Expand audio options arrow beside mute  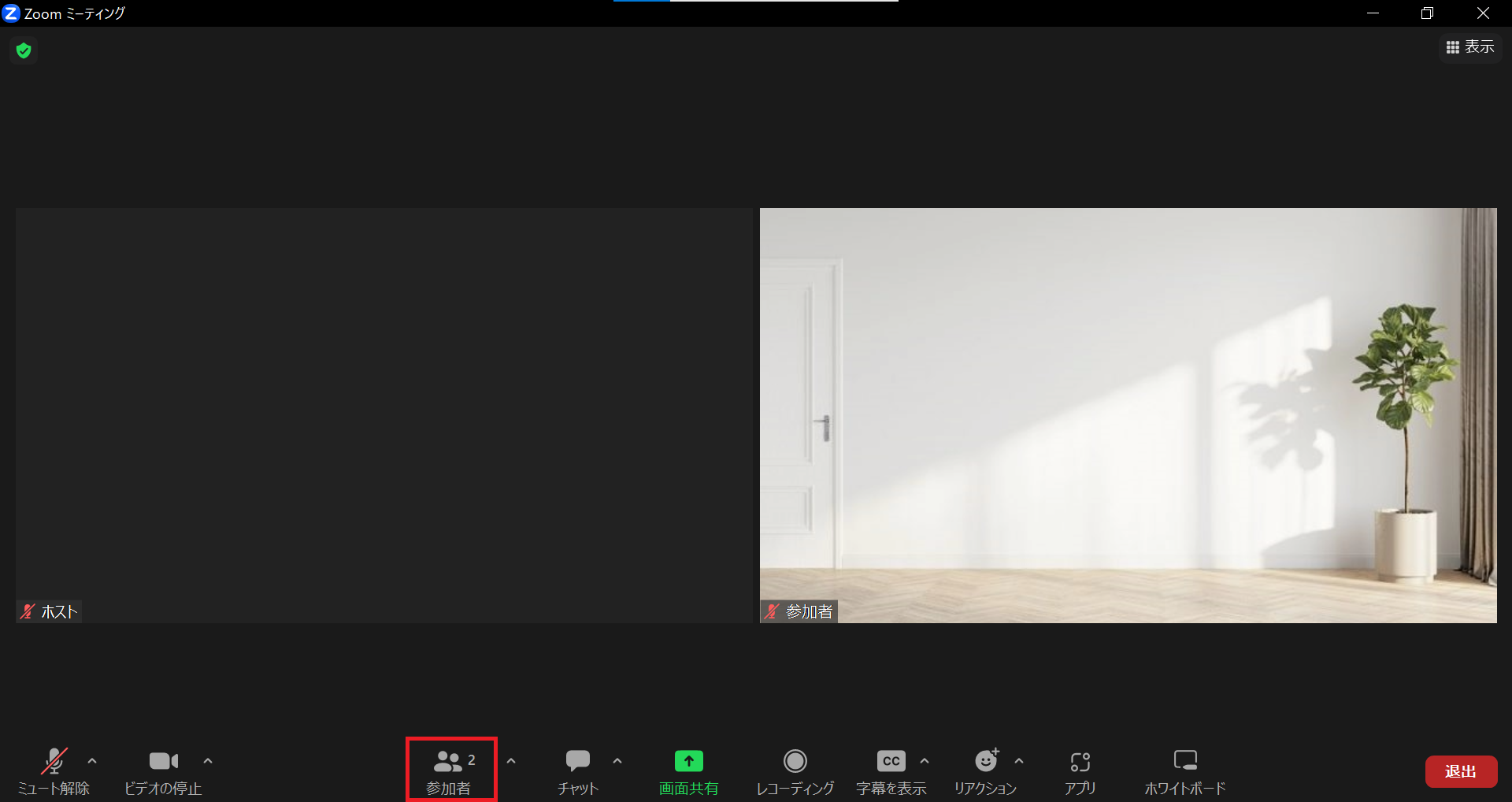(x=92, y=761)
